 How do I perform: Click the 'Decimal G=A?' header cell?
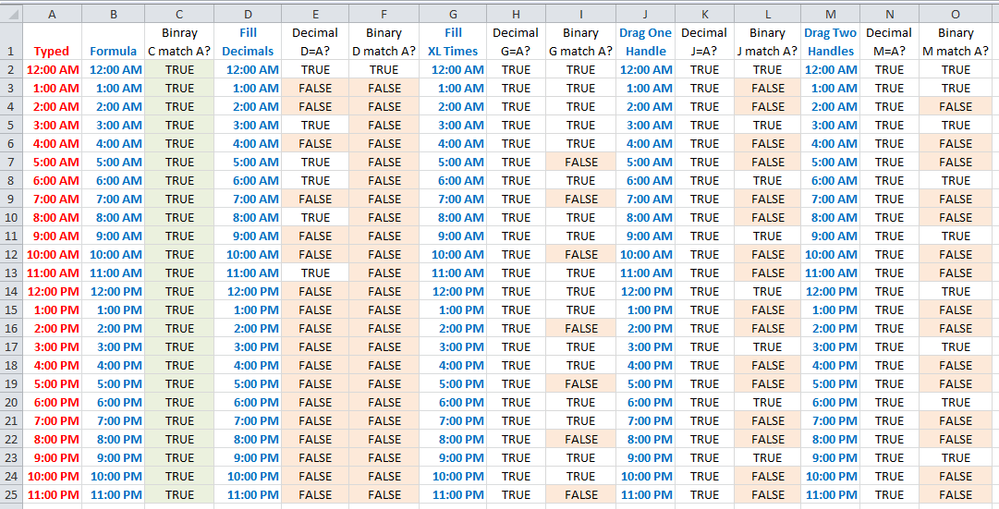[516, 42]
